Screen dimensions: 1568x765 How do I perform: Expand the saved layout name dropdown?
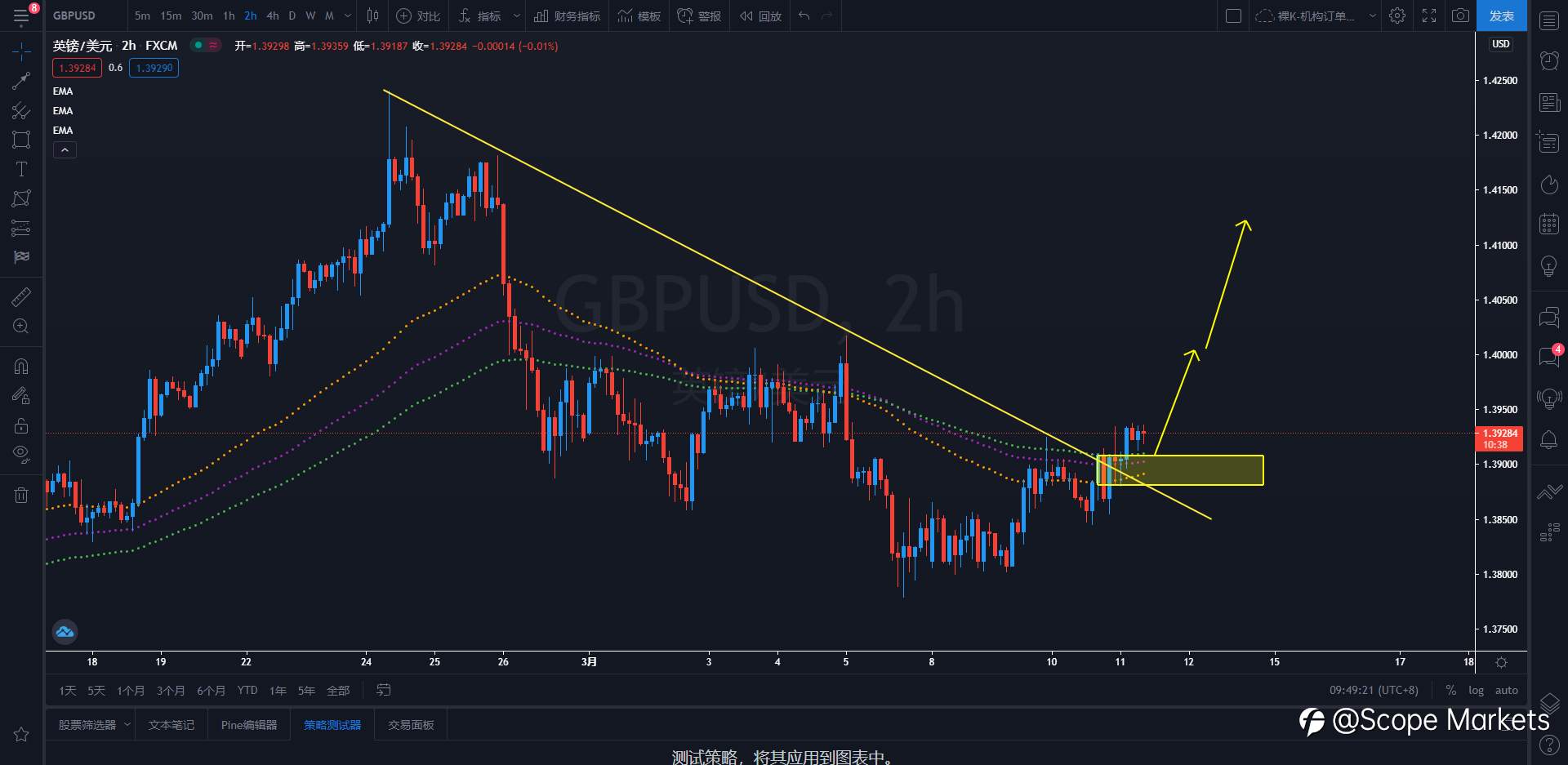tap(1372, 16)
